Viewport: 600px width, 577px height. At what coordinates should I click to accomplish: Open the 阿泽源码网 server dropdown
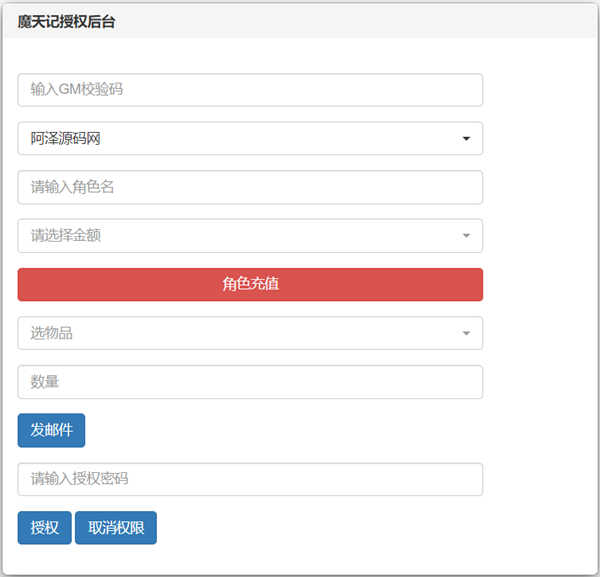[250, 139]
